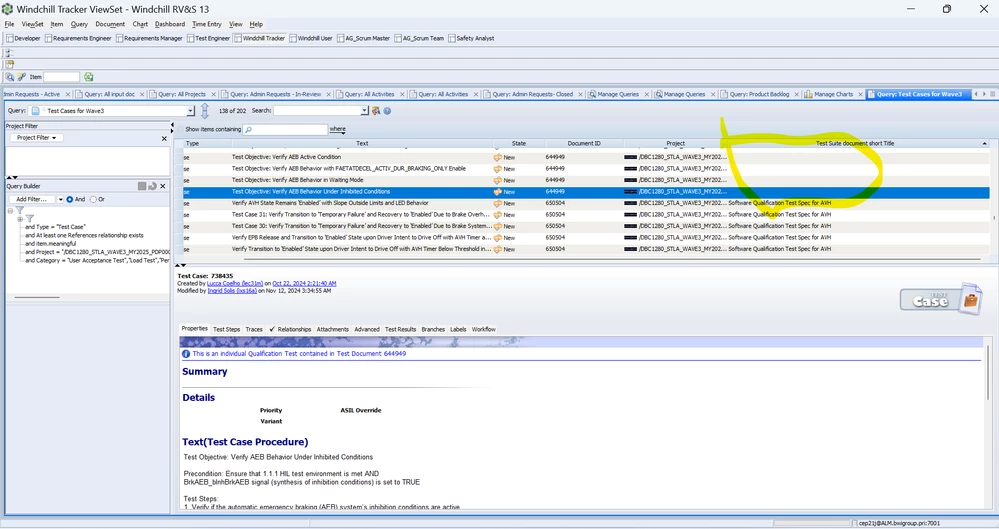Screen dimensions: 999x529
Task: Click the up-down expand arrow beside Query field
Action: coord(205,111)
